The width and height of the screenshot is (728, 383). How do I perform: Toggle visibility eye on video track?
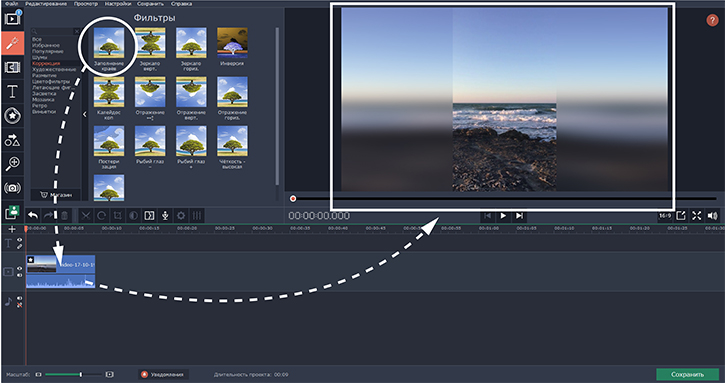click(x=20, y=268)
